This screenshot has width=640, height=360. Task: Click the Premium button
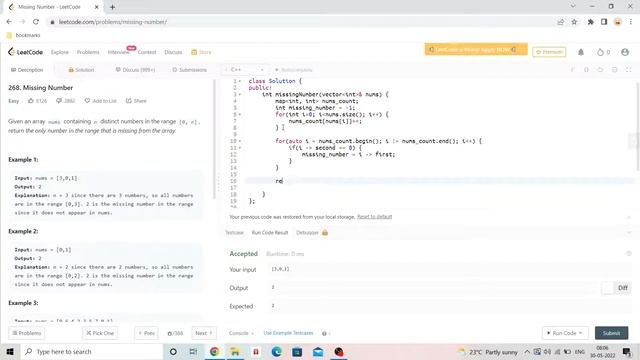click(x=549, y=52)
